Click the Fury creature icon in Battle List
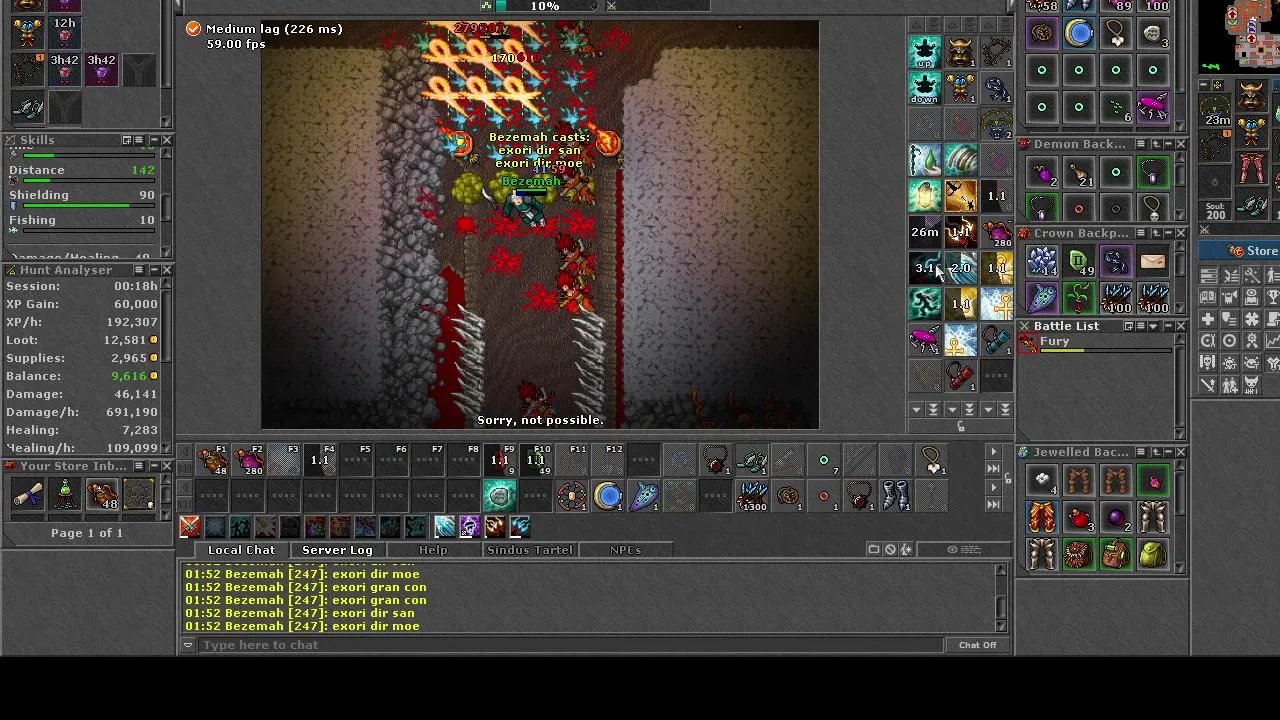 coord(1028,343)
